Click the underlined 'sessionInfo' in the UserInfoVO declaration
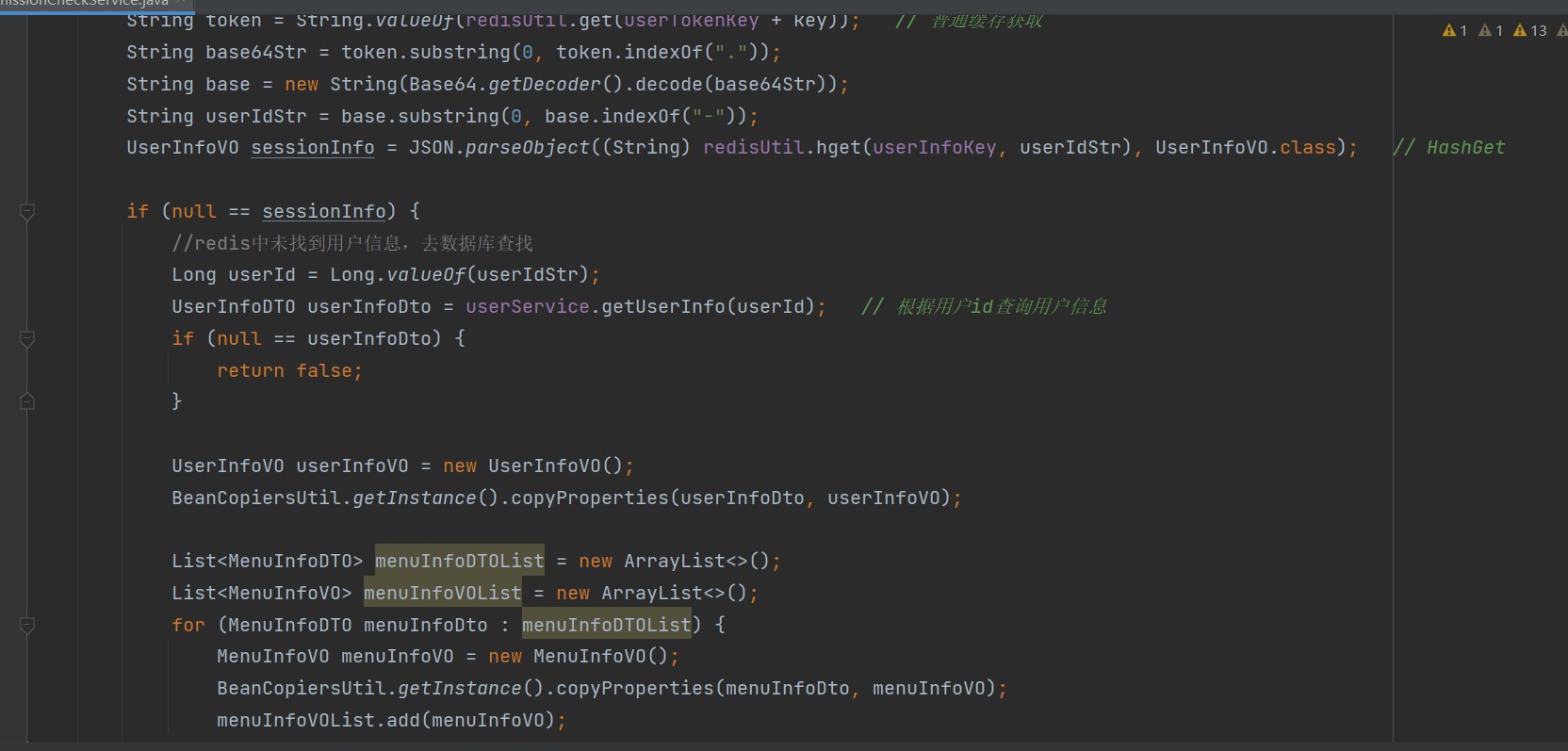 pyautogui.click(x=313, y=148)
